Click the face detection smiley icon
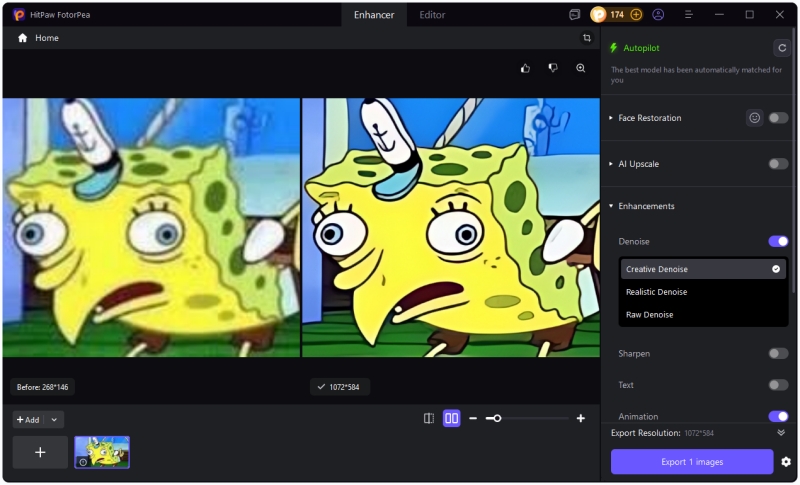 tap(755, 118)
